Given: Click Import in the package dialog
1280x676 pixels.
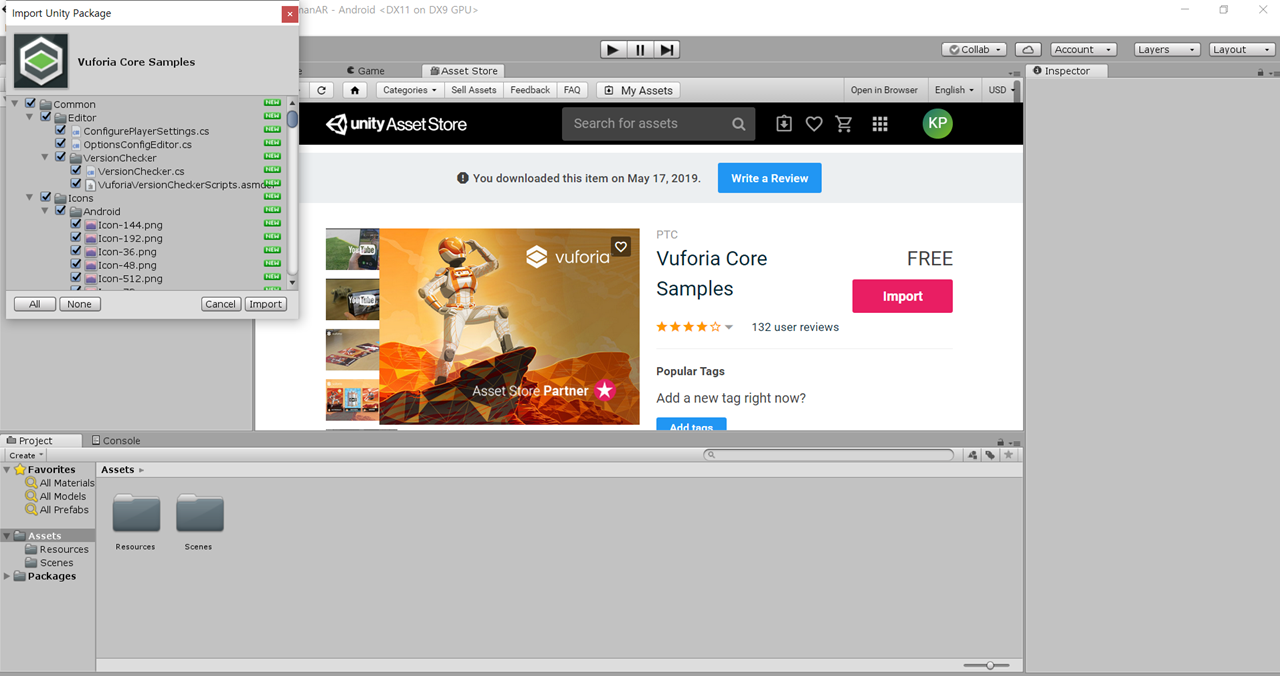Looking at the screenshot, I should tap(265, 304).
